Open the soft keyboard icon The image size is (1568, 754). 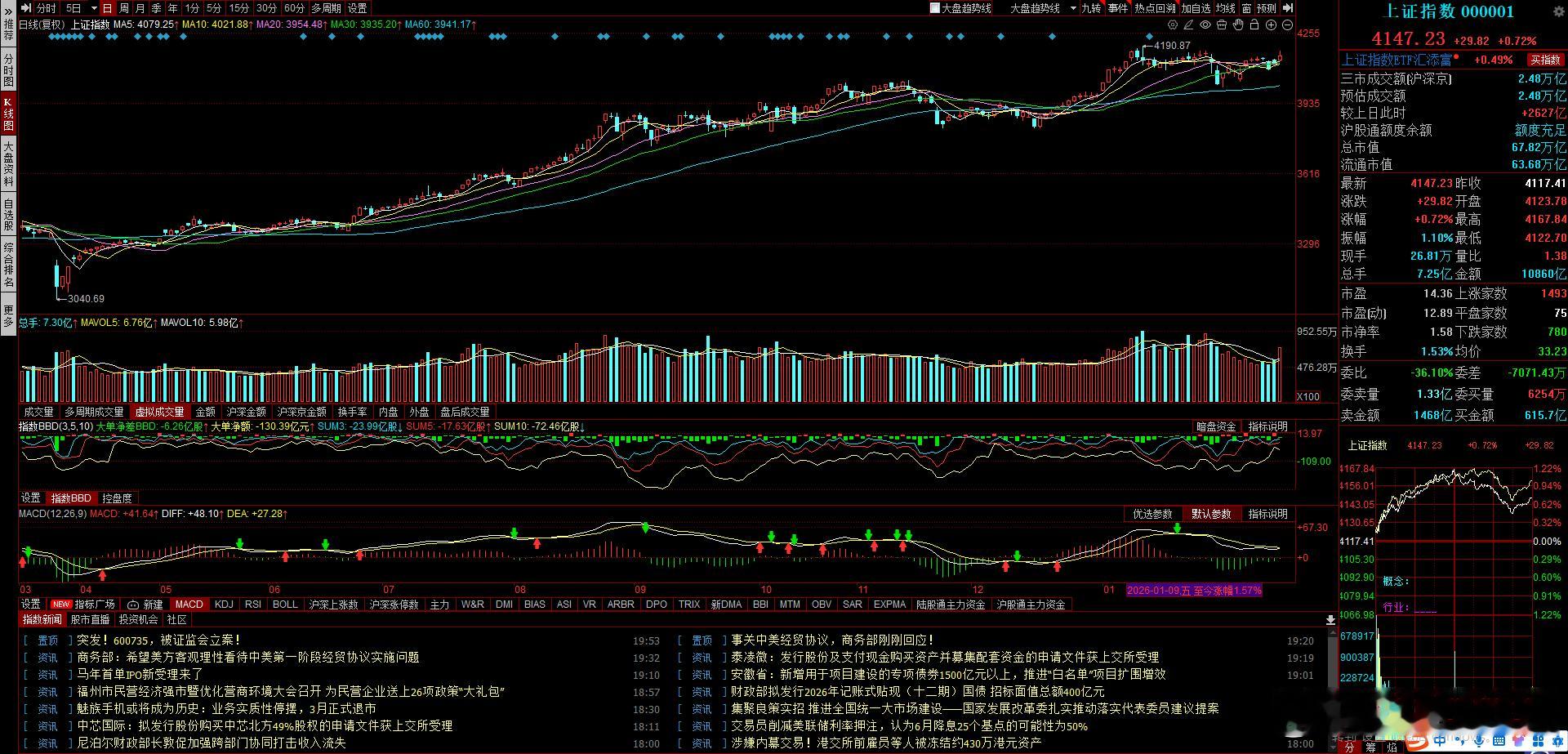point(1499,741)
